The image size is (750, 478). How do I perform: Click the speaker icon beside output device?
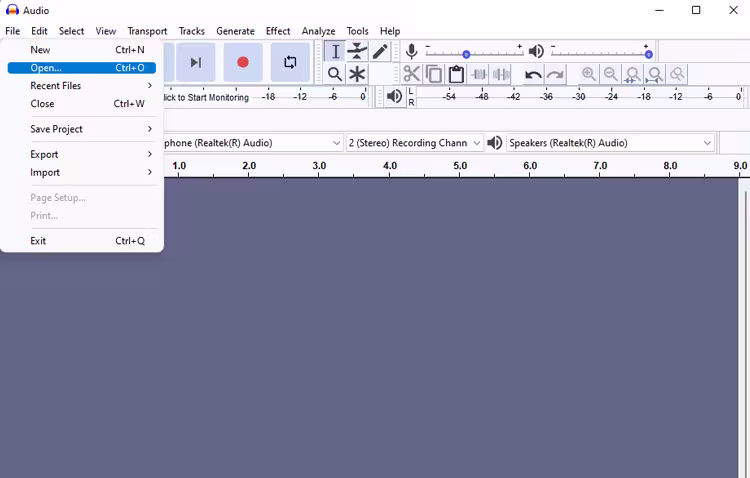(x=494, y=143)
